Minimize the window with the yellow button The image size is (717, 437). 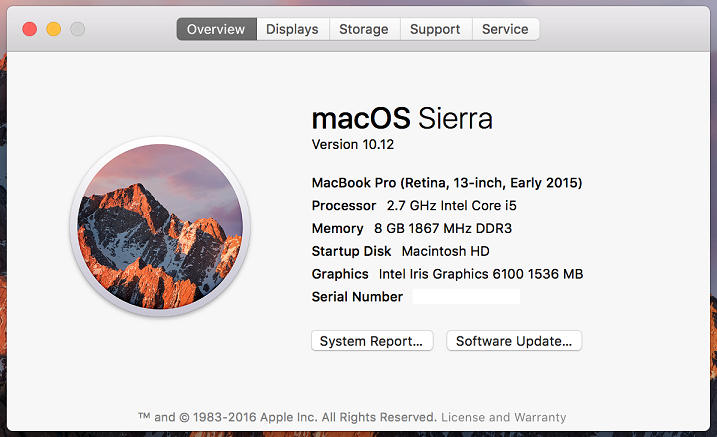[54, 29]
